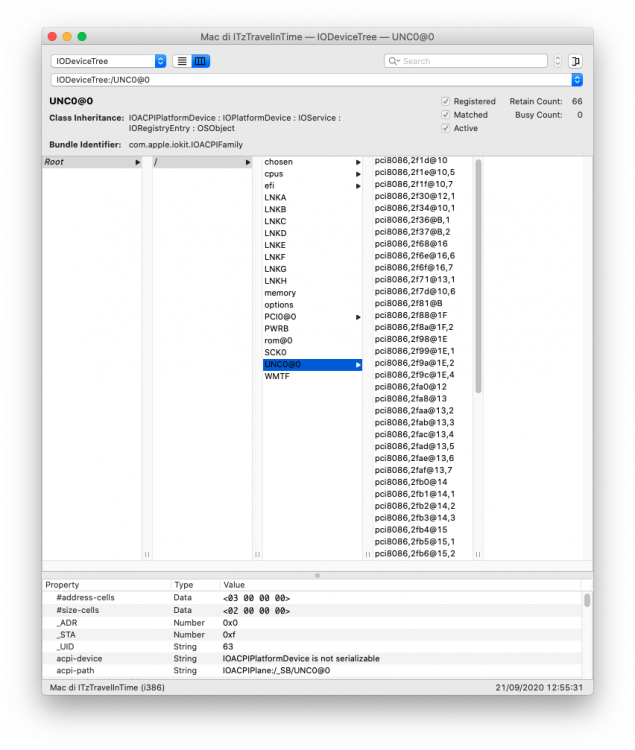Viewport: 635px width, 750px height.
Task: Select the LNKD entry
Action: click(312, 233)
